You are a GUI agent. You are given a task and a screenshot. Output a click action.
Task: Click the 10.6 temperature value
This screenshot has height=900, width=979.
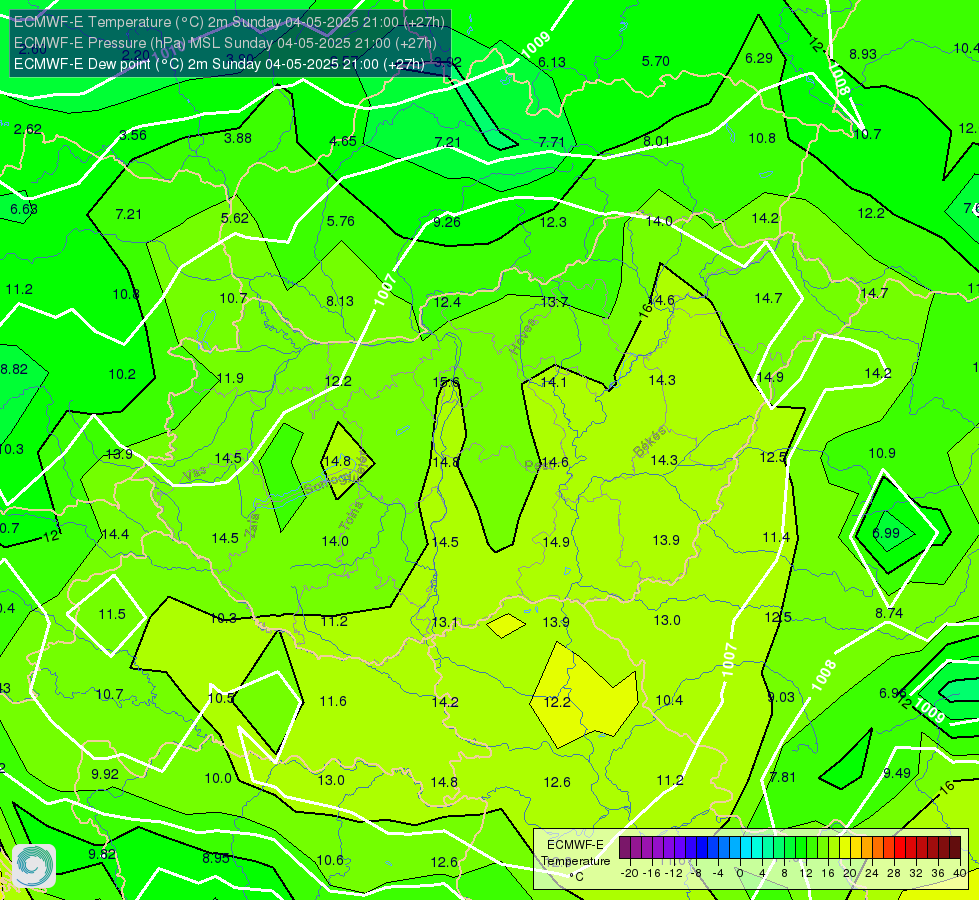pos(330,860)
